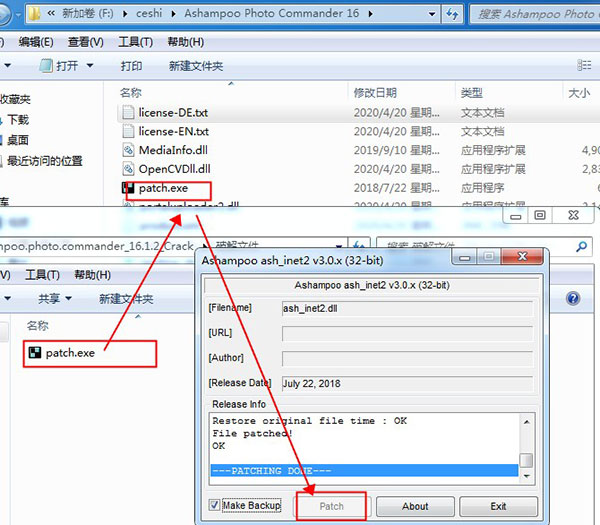Image resolution: width=600 pixels, height=525 pixels.
Task: Open 帮助(H) menu in lower Explorer window
Action: (x=93, y=275)
